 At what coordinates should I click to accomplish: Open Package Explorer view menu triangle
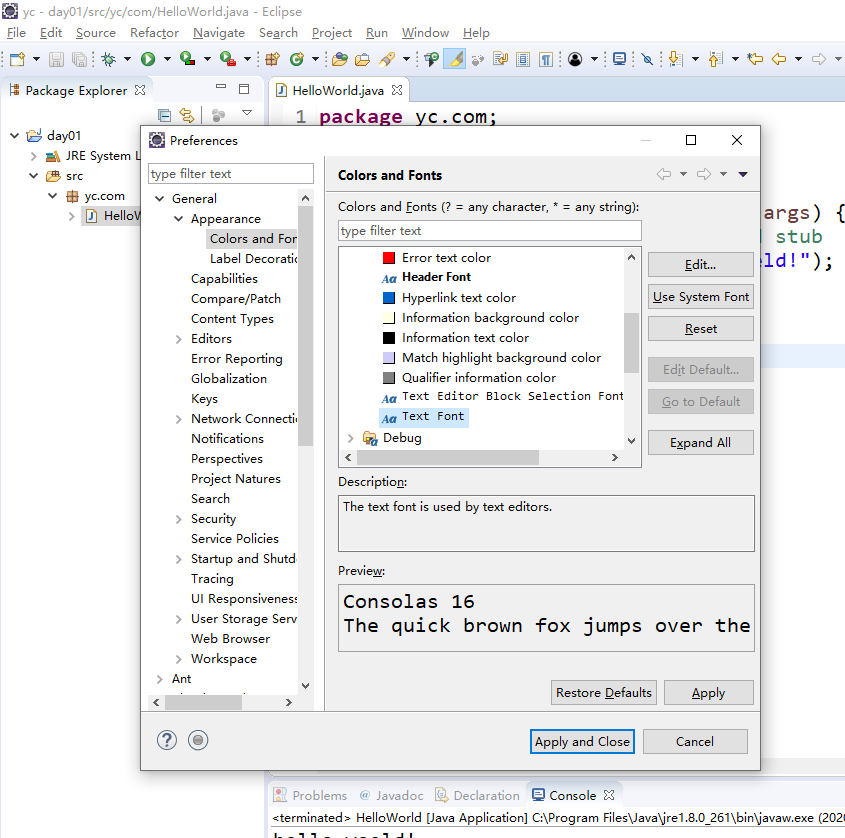click(x=247, y=113)
